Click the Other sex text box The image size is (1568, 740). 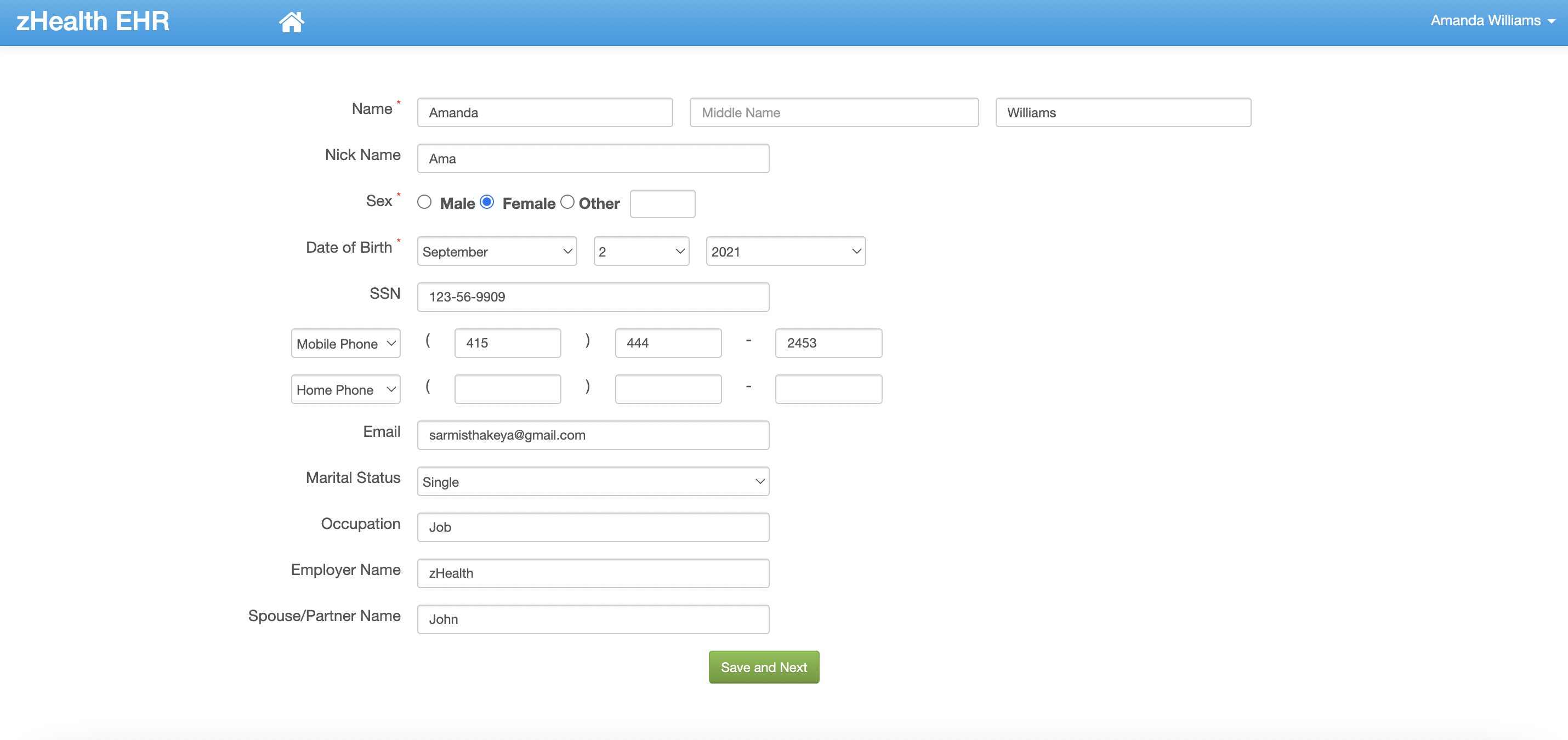[x=662, y=204]
